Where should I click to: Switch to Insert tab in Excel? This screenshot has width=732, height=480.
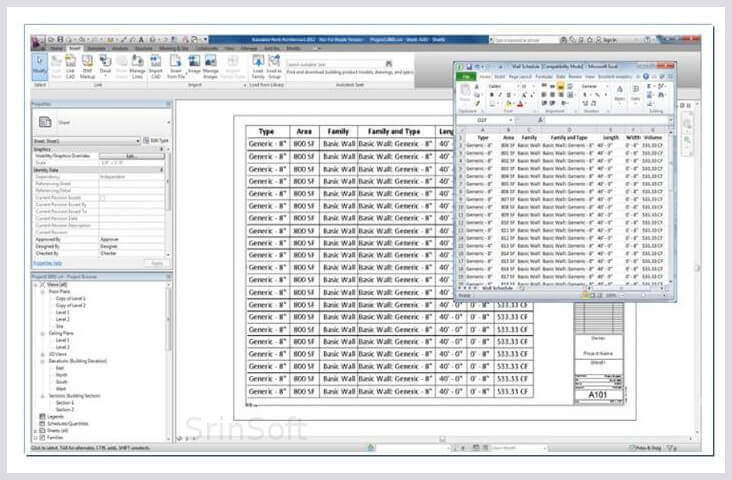pos(500,76)
